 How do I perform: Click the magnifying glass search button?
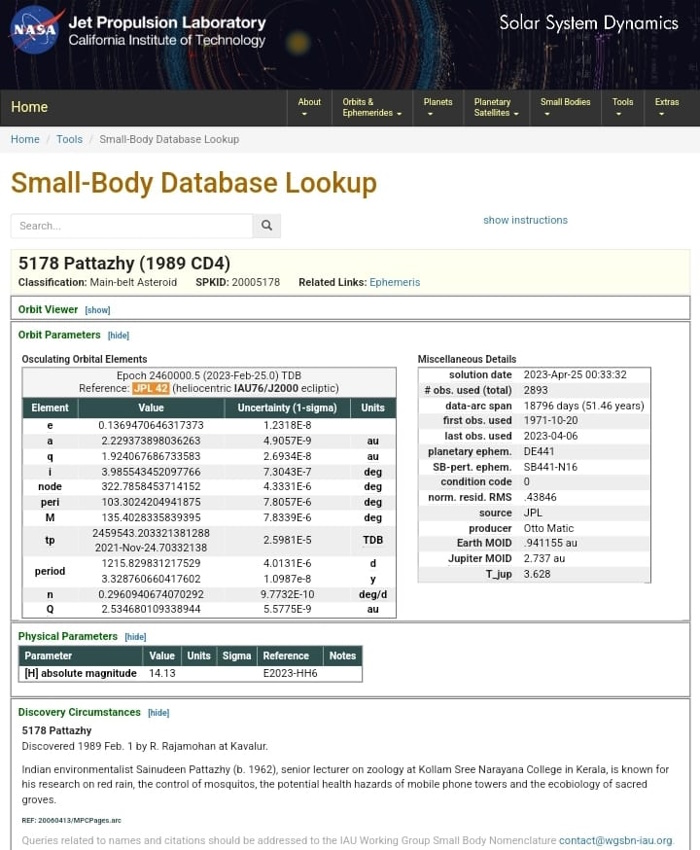266,226
